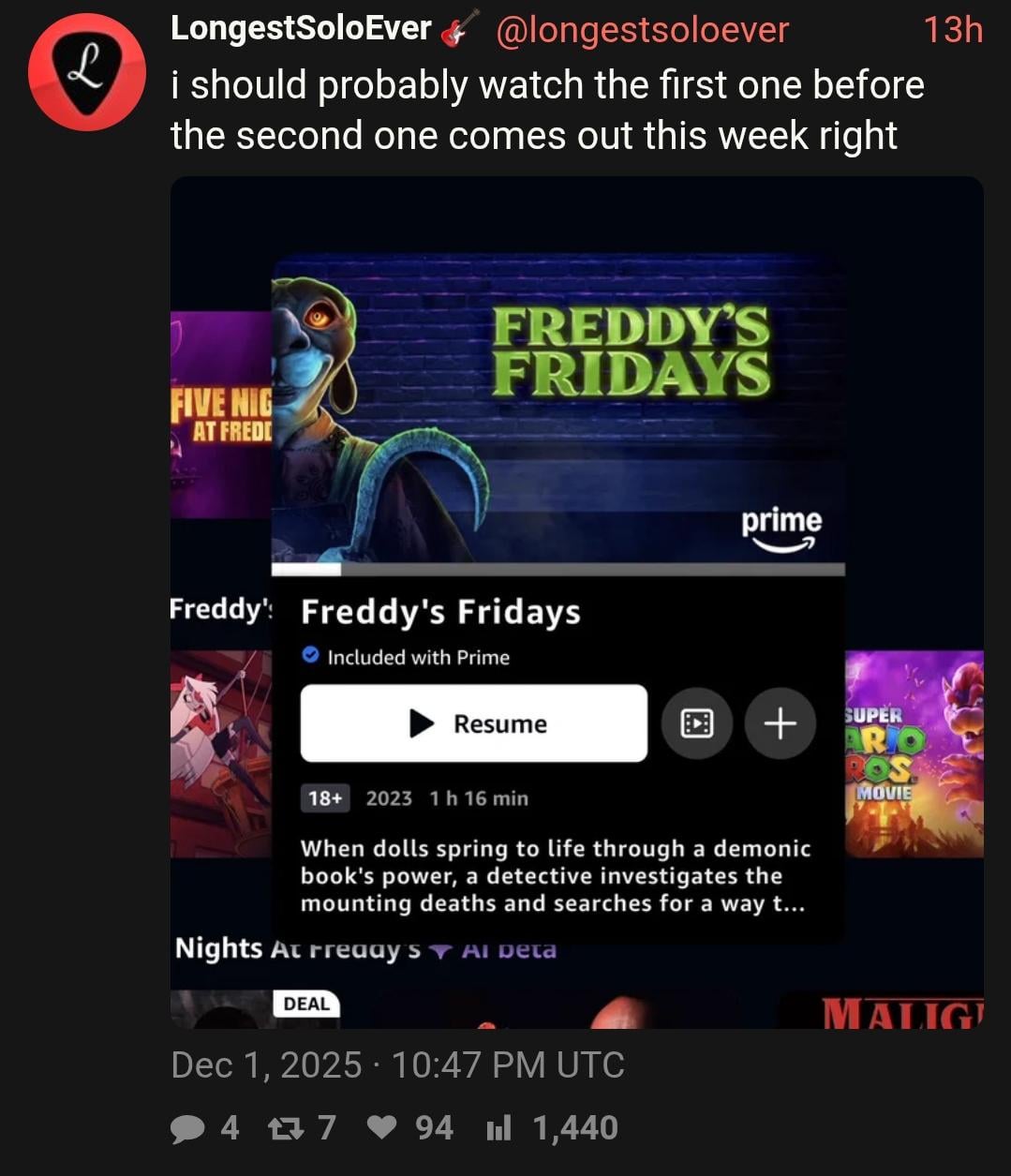
Task: Open the Malignant title thumbnail
Action: click(882, 1010)
